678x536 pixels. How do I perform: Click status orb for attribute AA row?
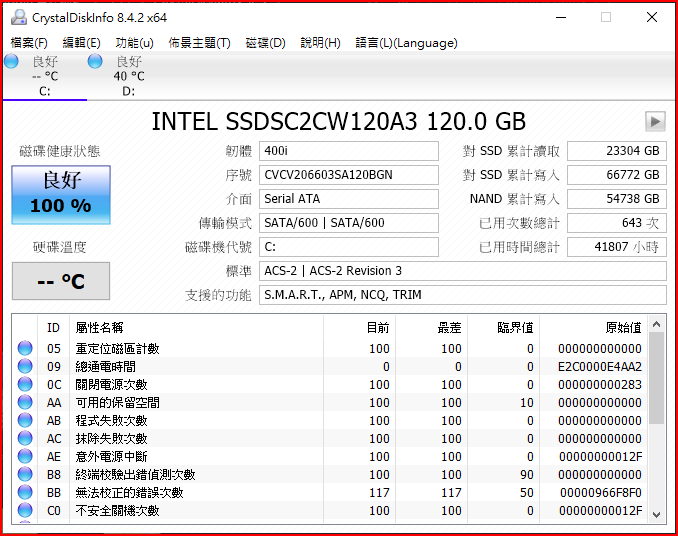25,402
